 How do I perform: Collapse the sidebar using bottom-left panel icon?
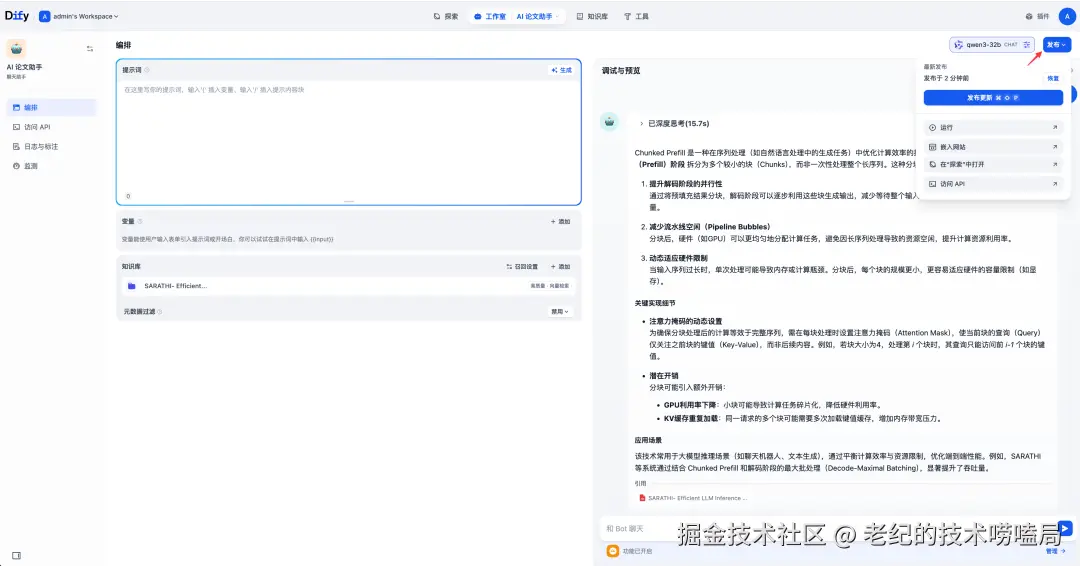(17, 556)
